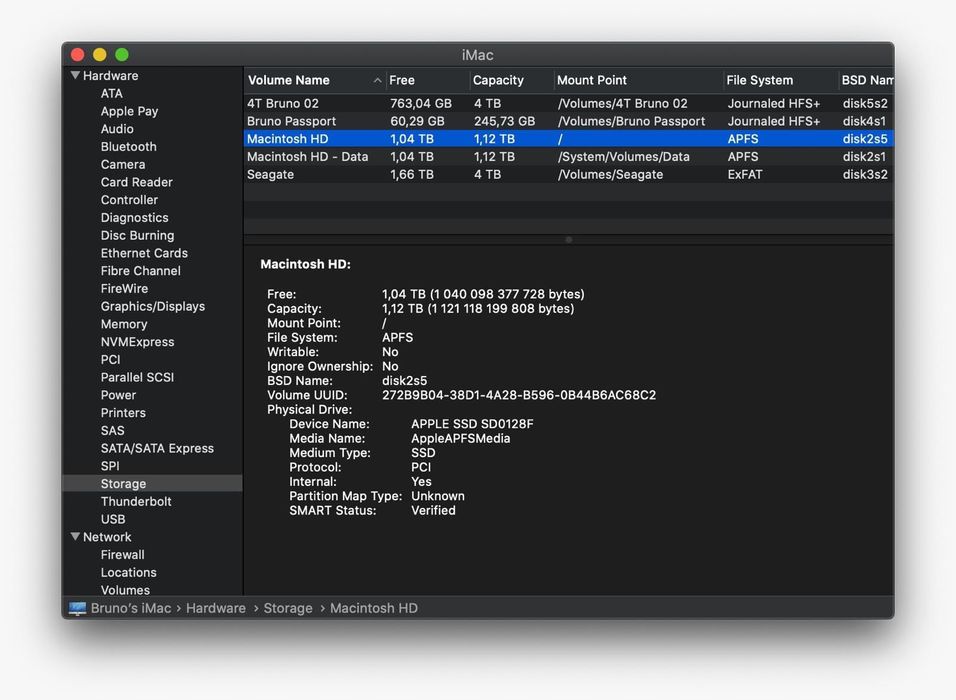Sort by Mount Point column header
This screenshot has width=956, height=700.
tap(638, 80)
